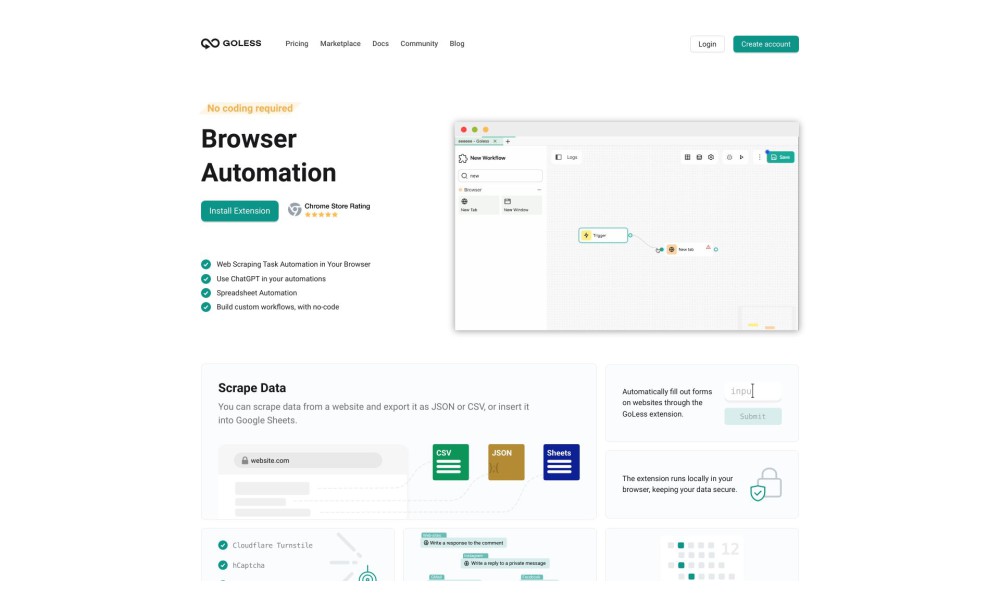Click the green CSV file icon
This screenshot has width=1000, height=600.
pyautogui.click(x=450, y=462)
